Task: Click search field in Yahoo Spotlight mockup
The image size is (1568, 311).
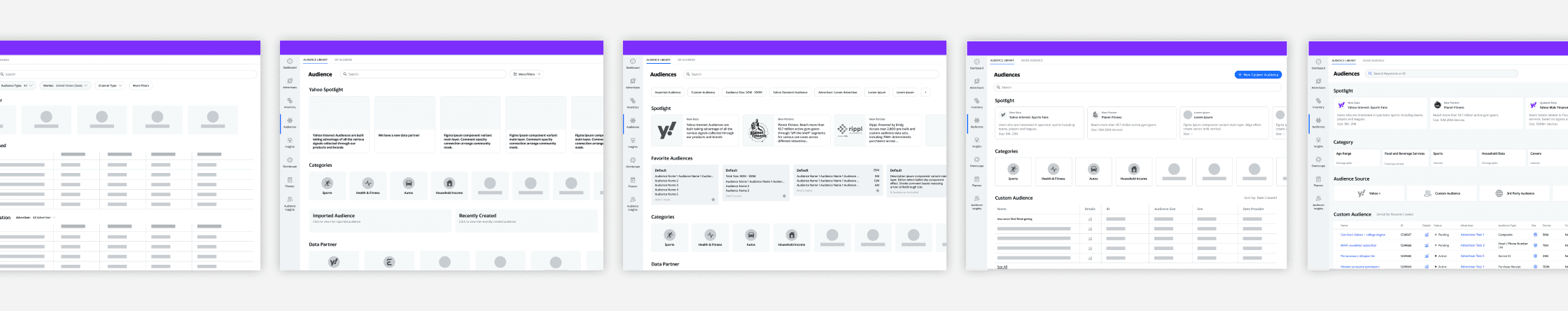Action: tap(423, 74)
